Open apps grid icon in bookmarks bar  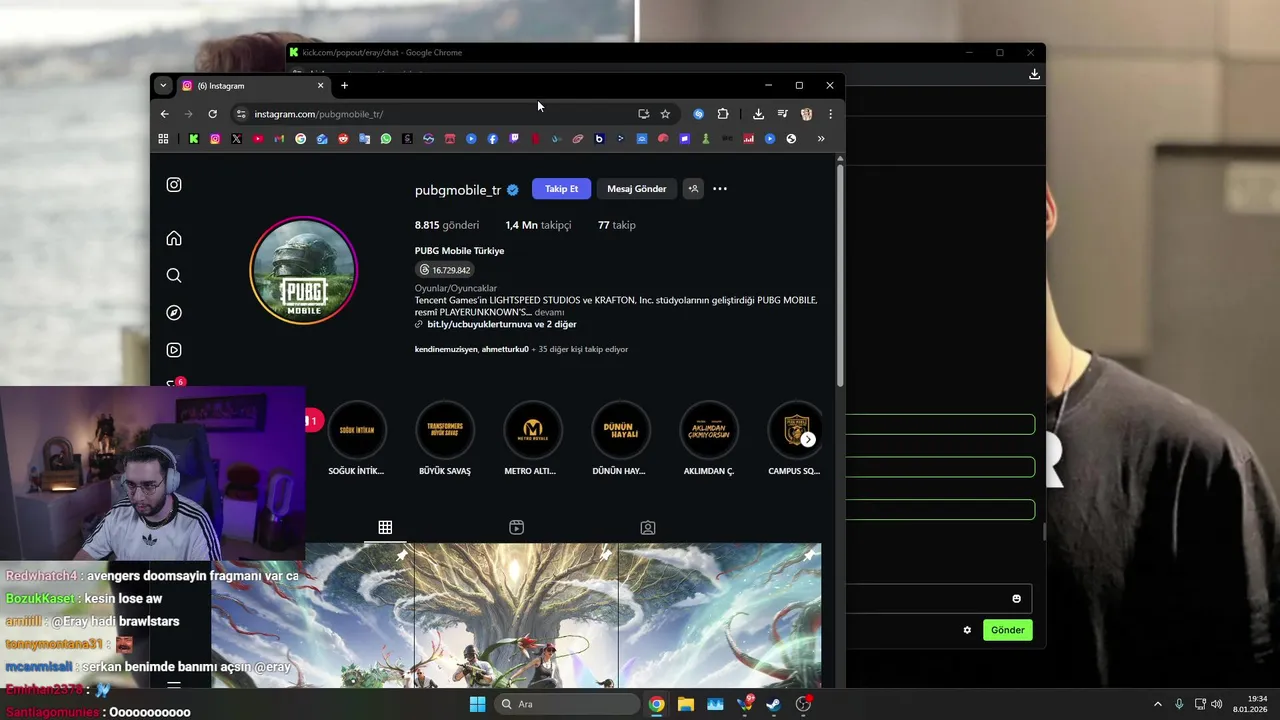pos(163,139)
